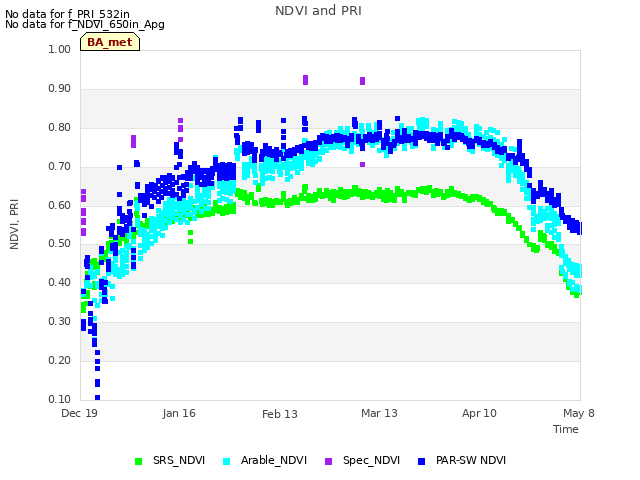Click the 'No data for f_NDVI_650in_Apg' message

coord(85,25)
